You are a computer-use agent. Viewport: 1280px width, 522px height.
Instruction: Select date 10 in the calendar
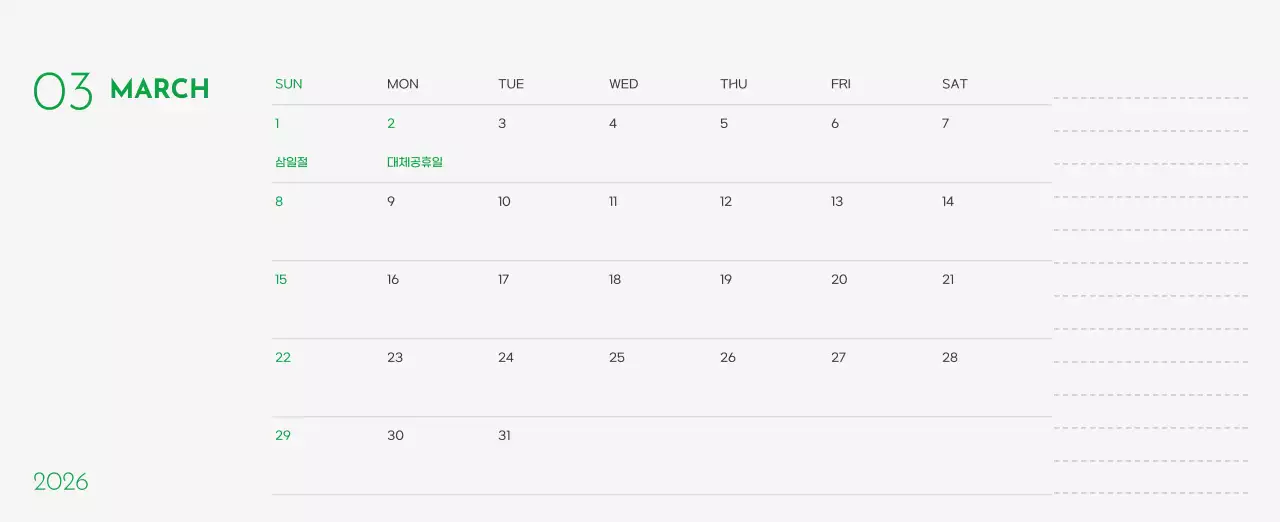pyautogui.click(x=504, y=202)
